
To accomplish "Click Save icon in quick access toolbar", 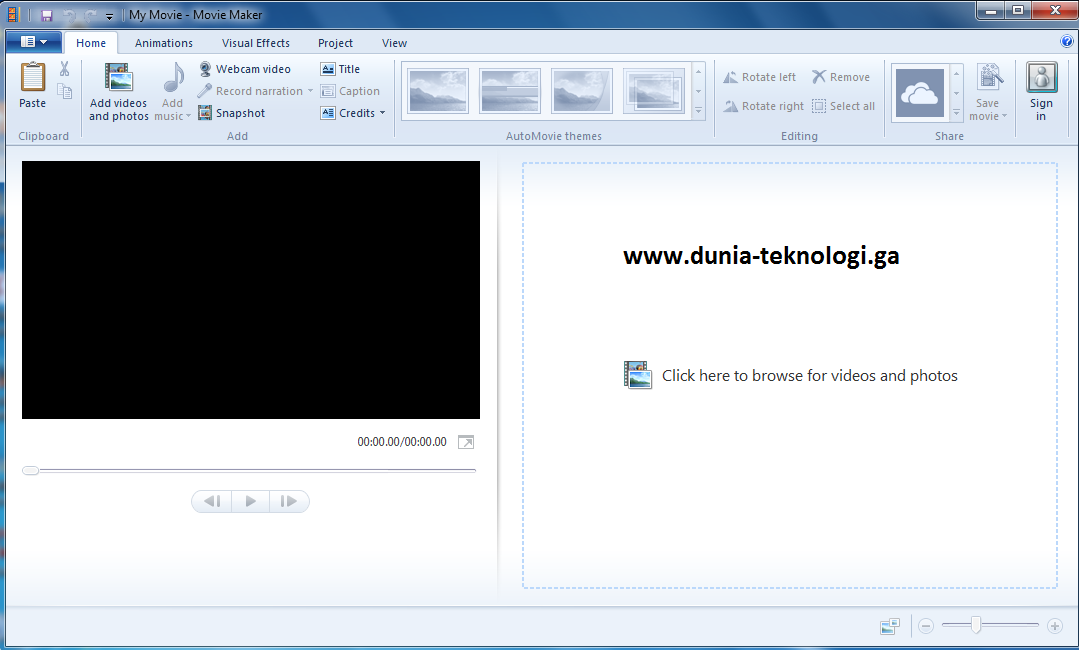I will (47, 15).
